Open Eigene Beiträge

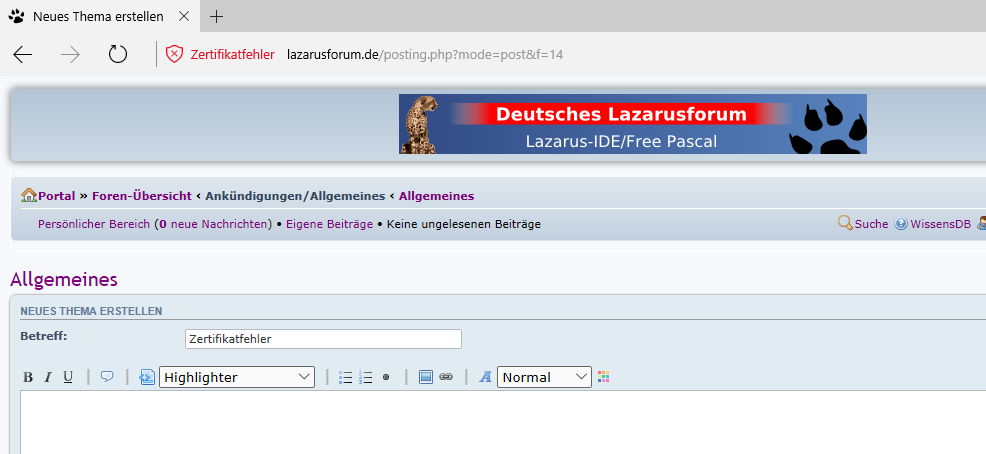[329, 224]
